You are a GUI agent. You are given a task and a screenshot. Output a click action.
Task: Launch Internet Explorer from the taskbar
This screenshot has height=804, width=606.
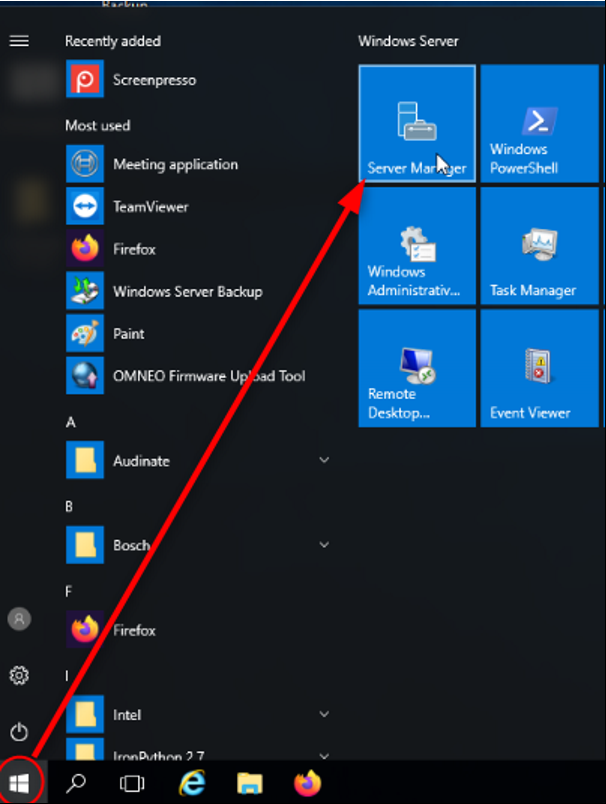pyautogui.click(x=192, y=783)
